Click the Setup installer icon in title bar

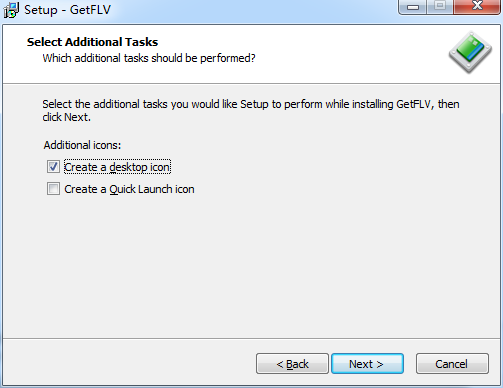[x=11, y=10]
